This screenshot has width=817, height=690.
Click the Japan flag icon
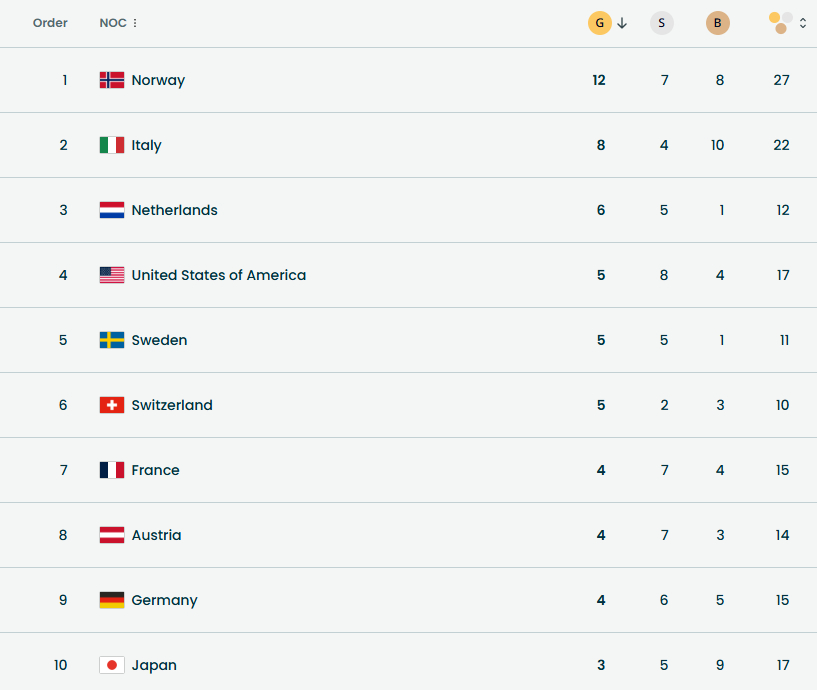(x=112, y=665)
